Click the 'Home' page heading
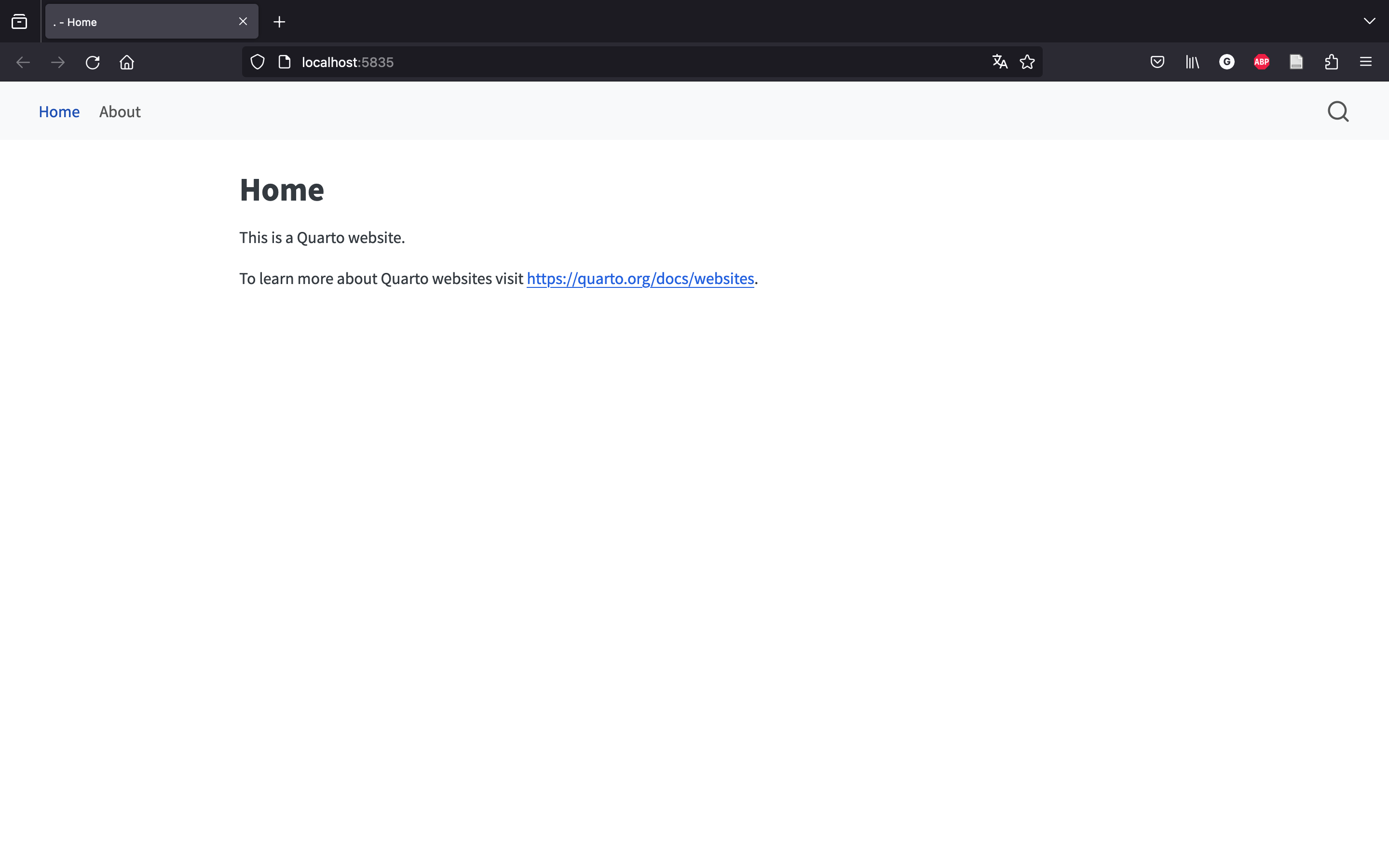 point(282,190)
